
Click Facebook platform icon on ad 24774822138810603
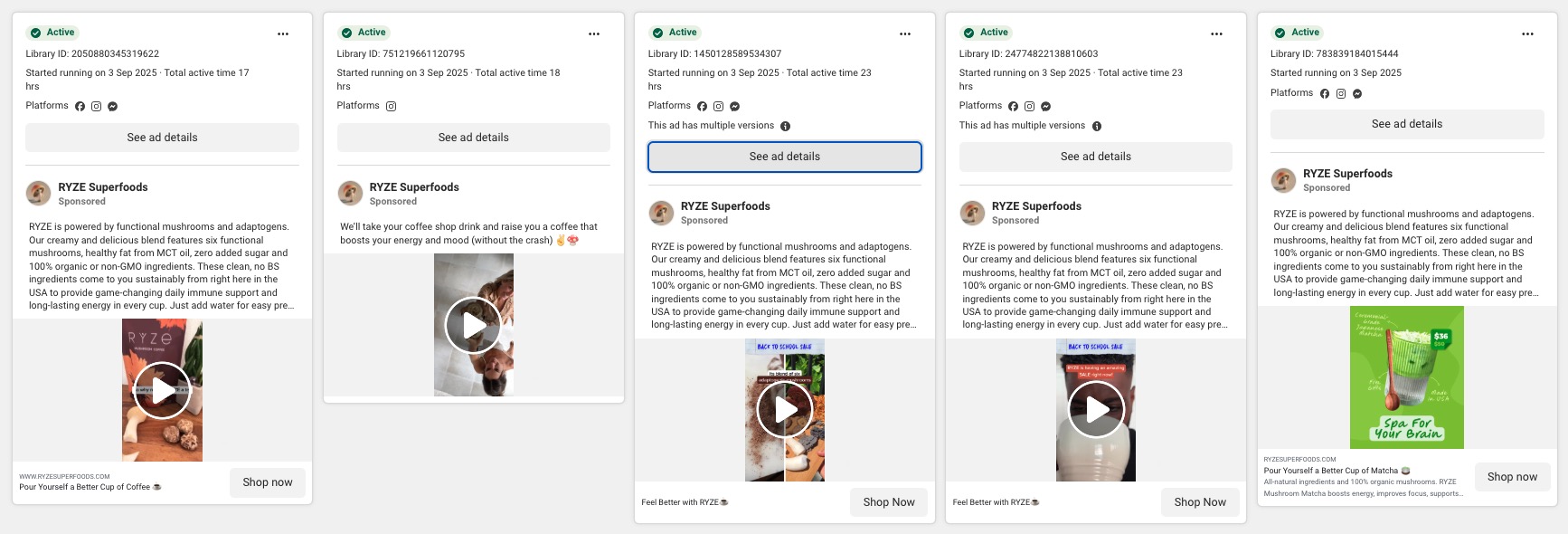coord(1013,106)
